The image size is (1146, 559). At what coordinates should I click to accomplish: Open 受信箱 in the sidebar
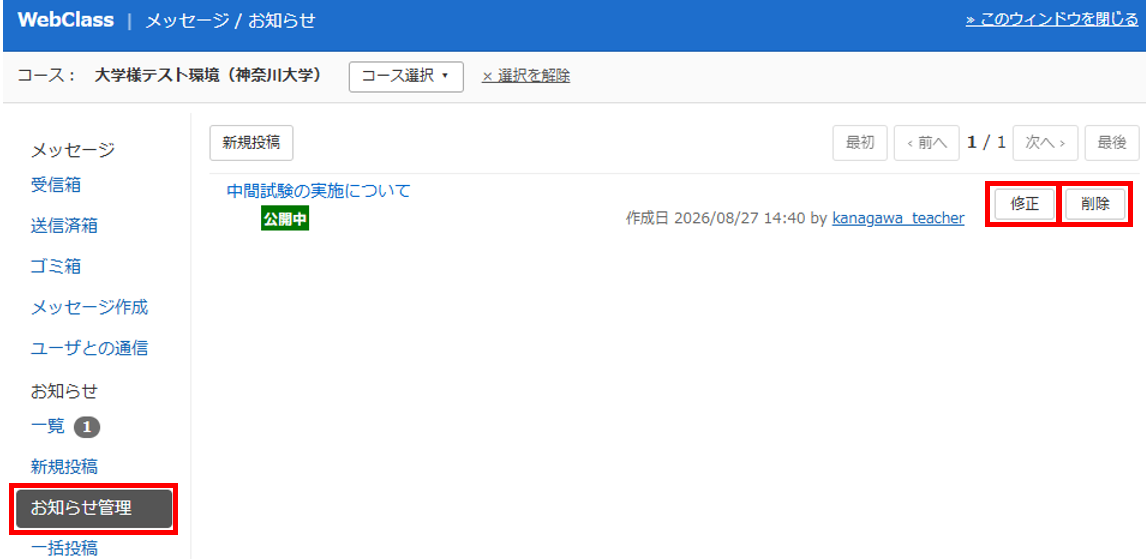point(56,186)
